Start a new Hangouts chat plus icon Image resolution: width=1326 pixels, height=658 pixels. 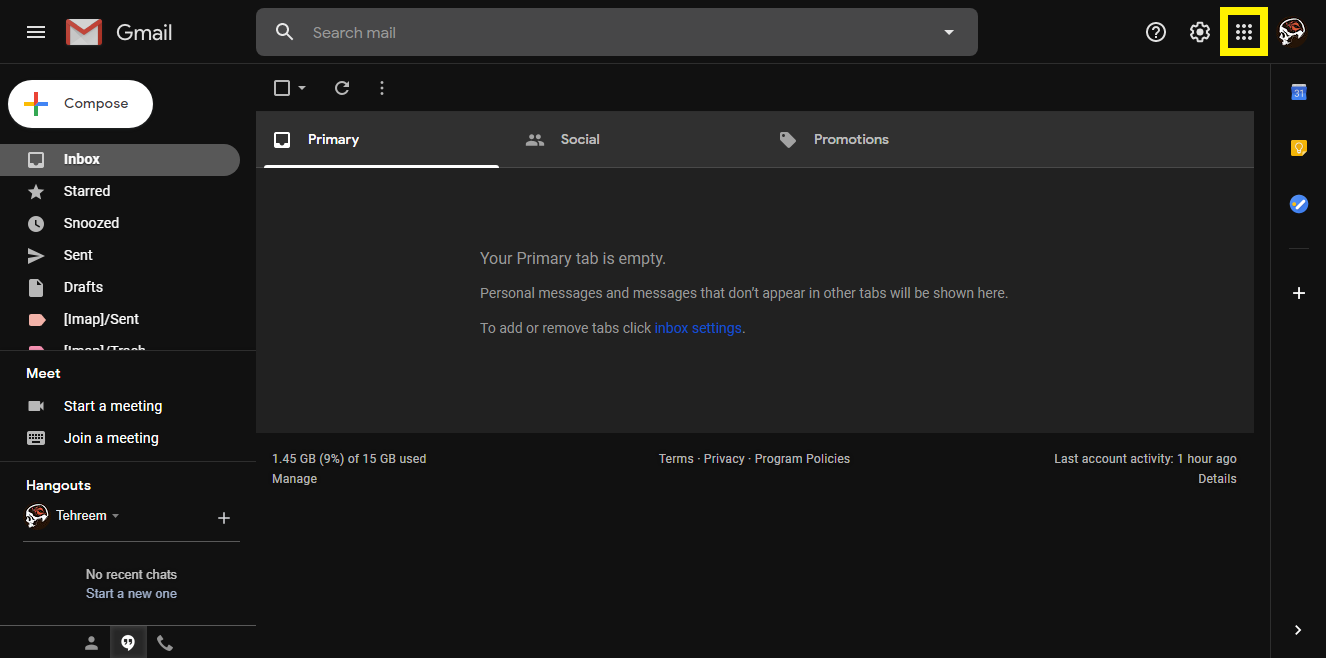[224, 518]
